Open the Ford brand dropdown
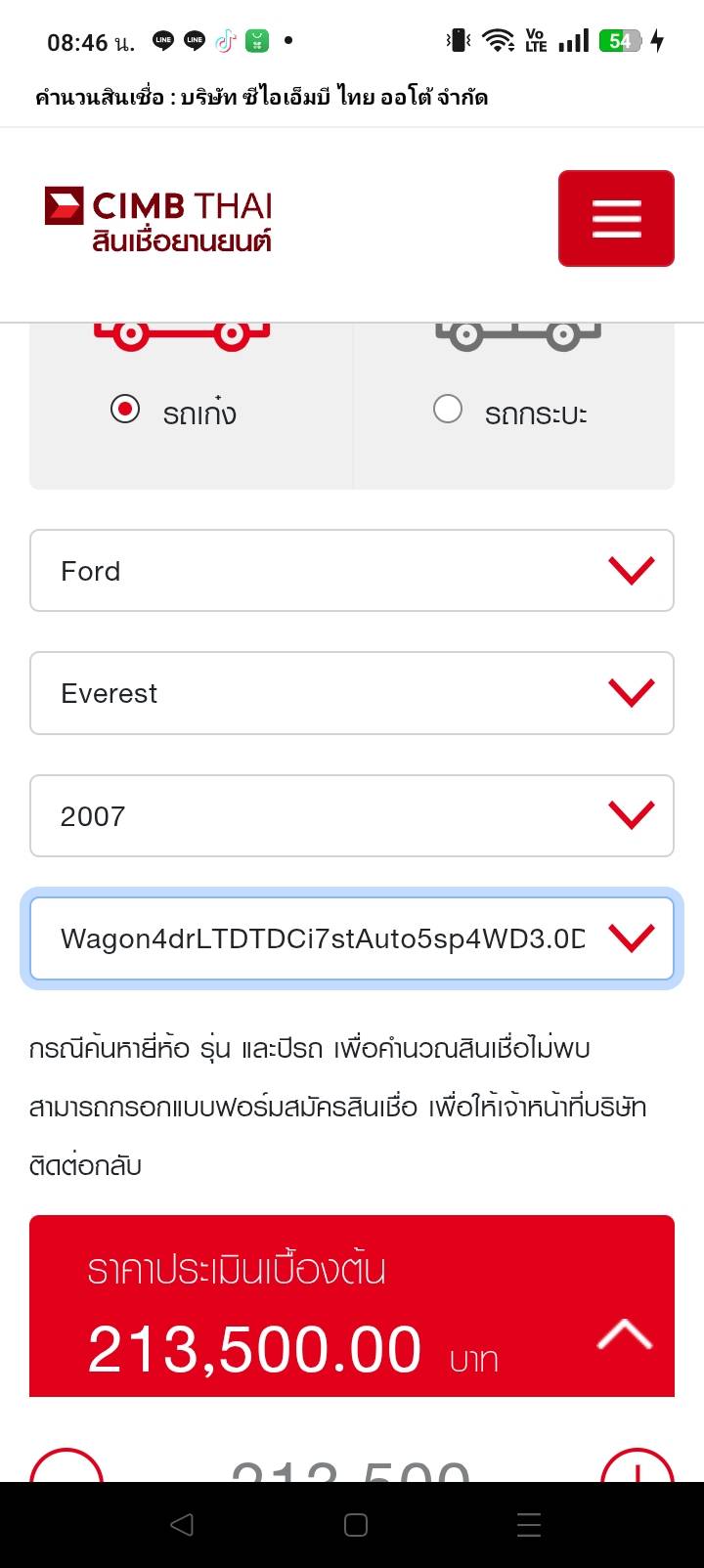The image size is (704, 1568). (x=352, y=571)
